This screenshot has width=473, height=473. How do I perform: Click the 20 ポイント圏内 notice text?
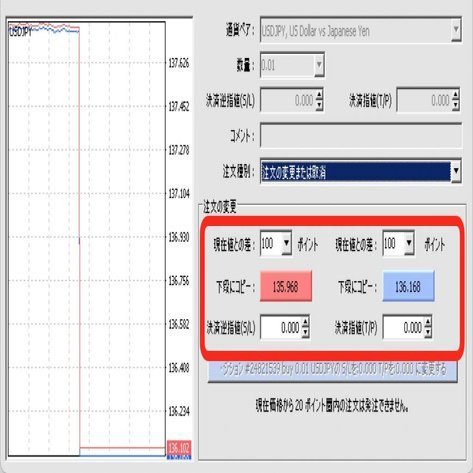pyautogui.click(x=332, y=405)
